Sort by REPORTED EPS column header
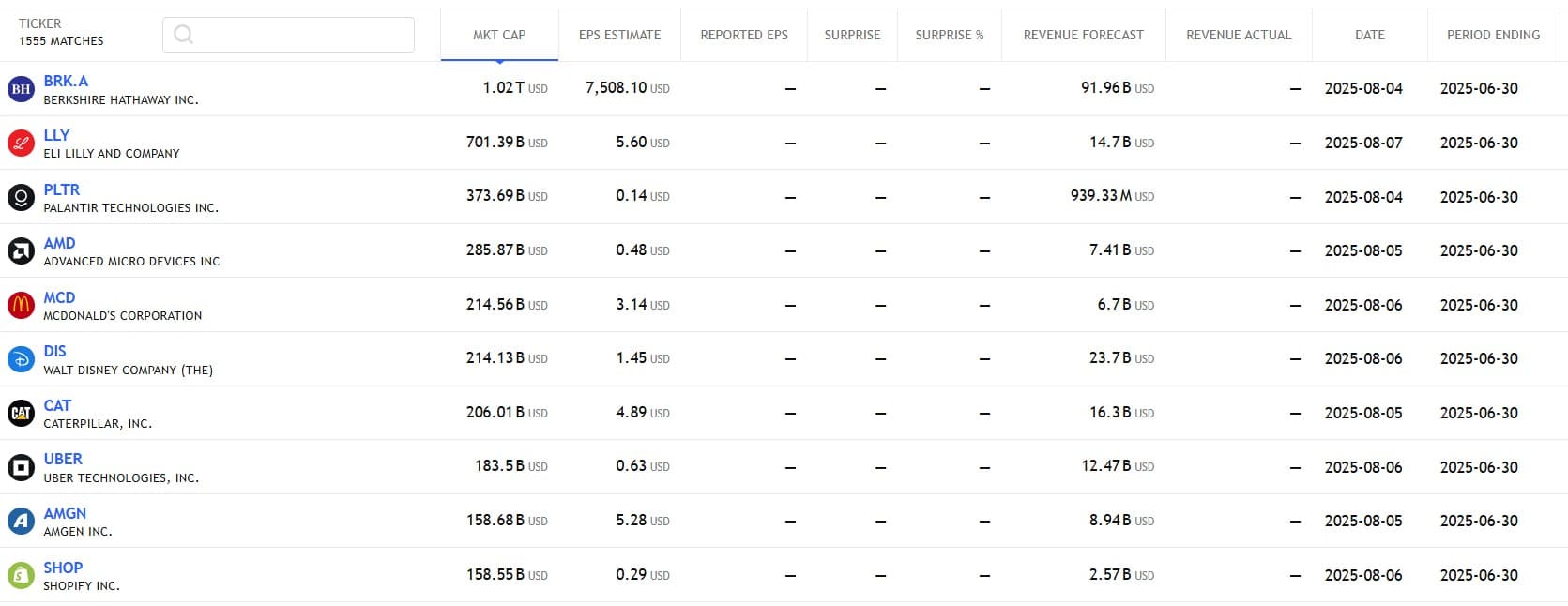The image size is (1568, 606). pyautogui.click(x=744, y=35)
